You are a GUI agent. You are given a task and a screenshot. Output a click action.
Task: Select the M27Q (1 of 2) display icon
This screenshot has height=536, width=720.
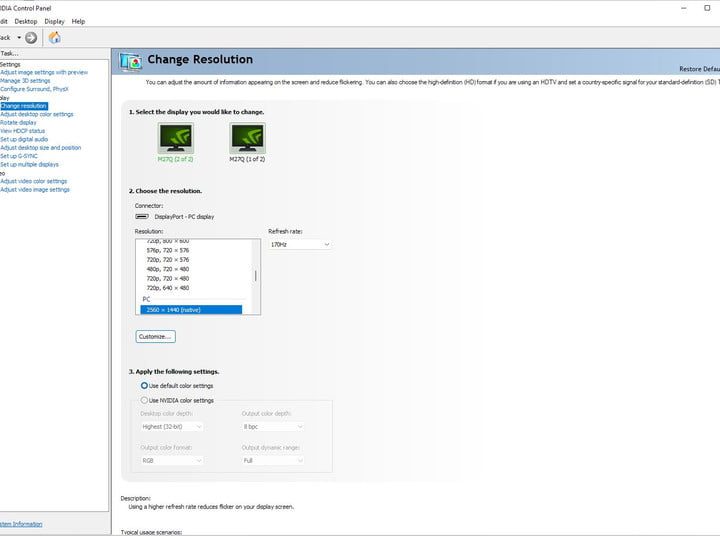click(248, 138)
